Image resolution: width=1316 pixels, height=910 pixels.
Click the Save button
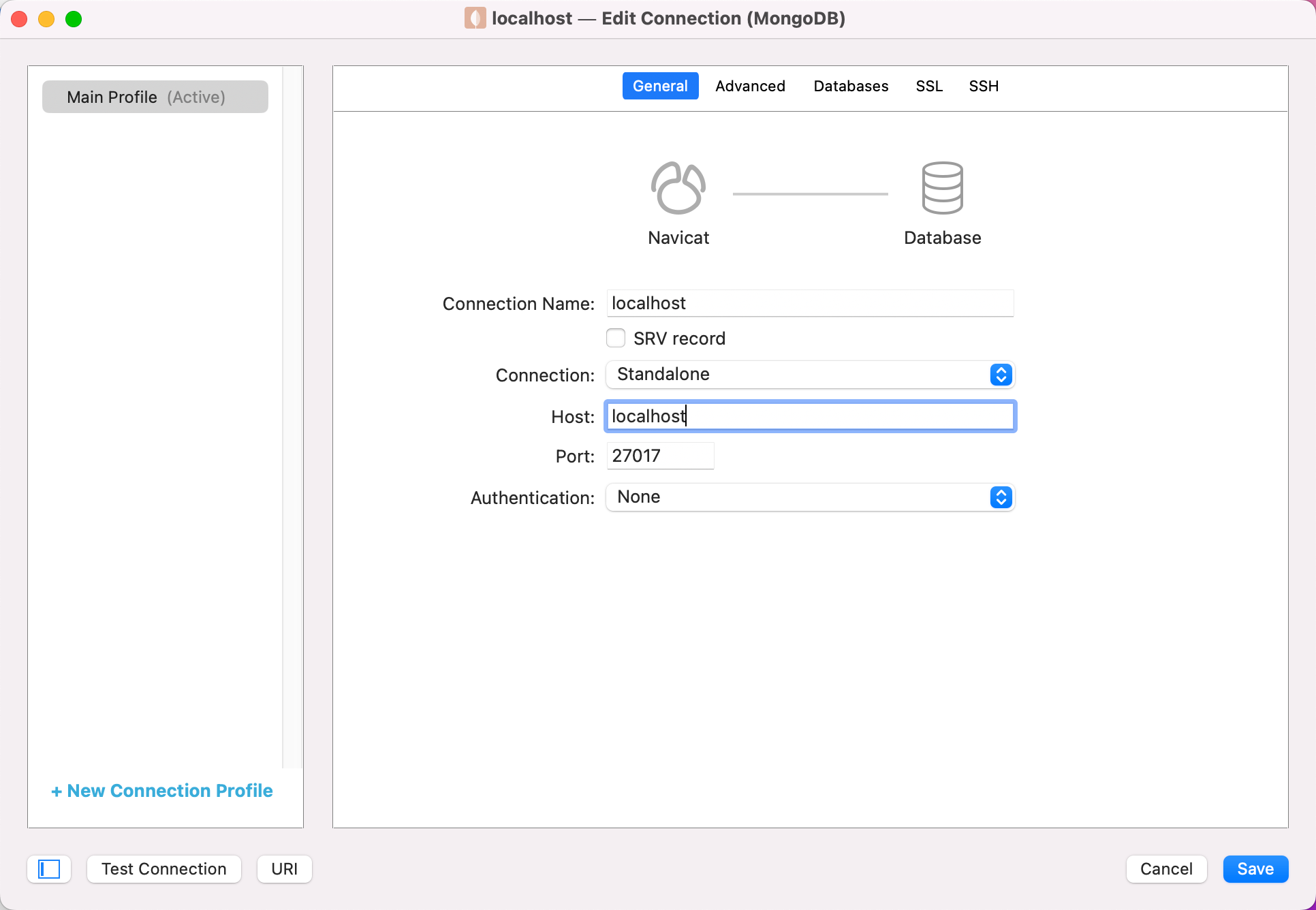(x=1255, y=869)
